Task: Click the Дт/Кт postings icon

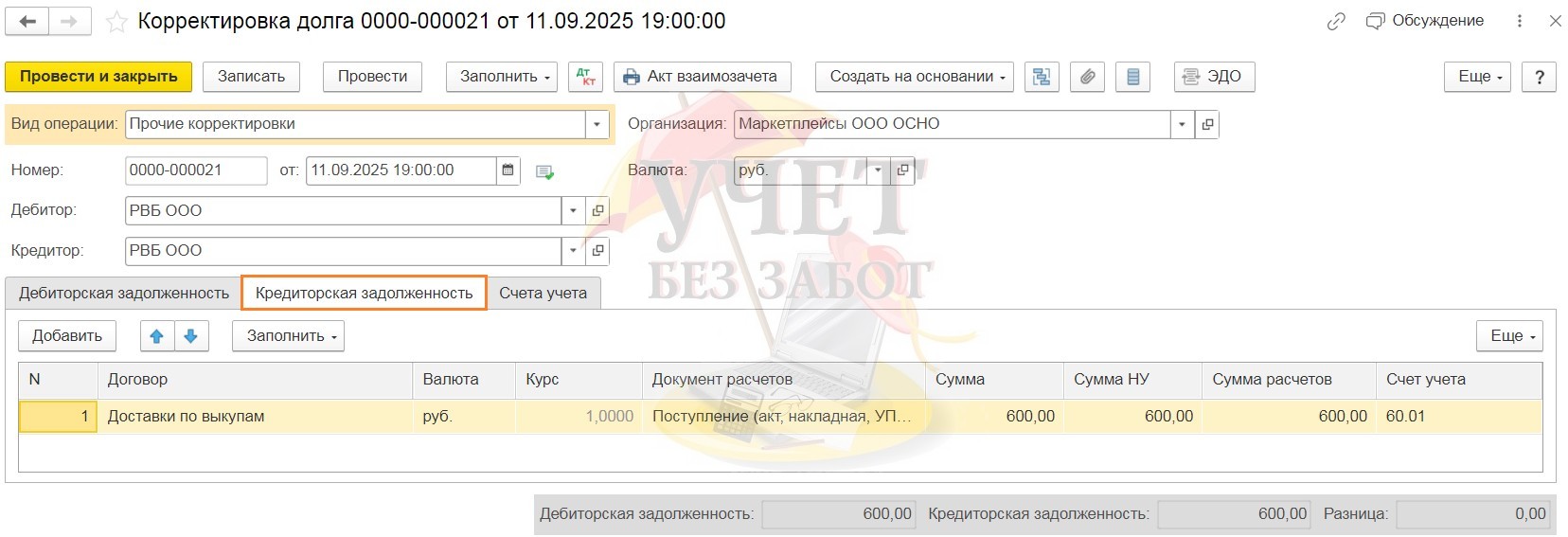Action: click(585, 77)
